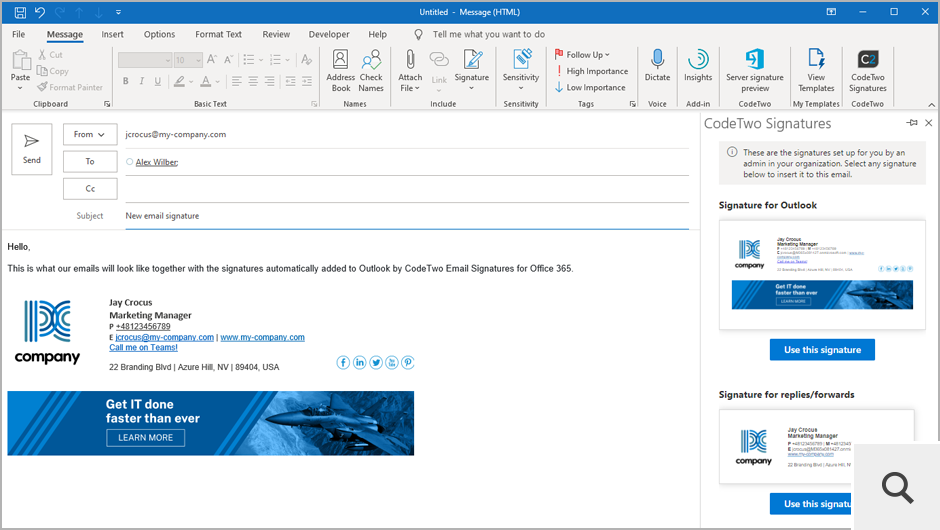Screen dimensions: 940x530
Task: Click the View Templates icon
Action: (816, 59)
